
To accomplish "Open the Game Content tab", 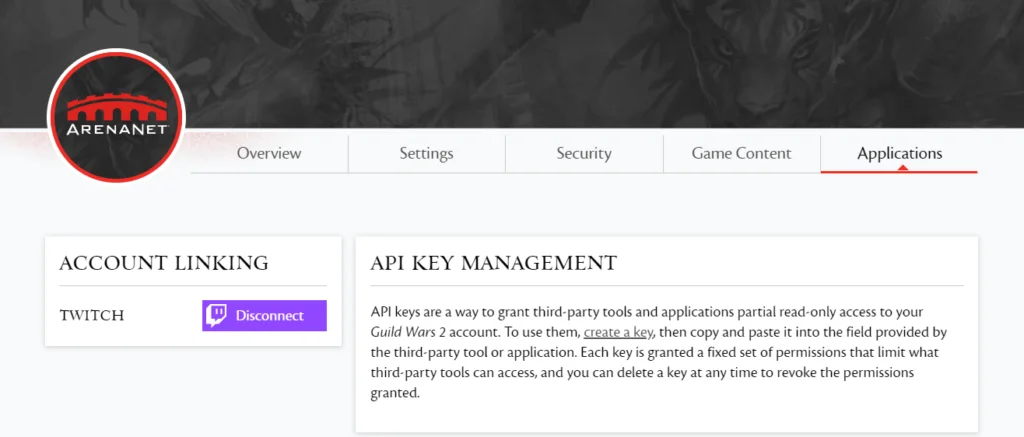I will point(741,154).
